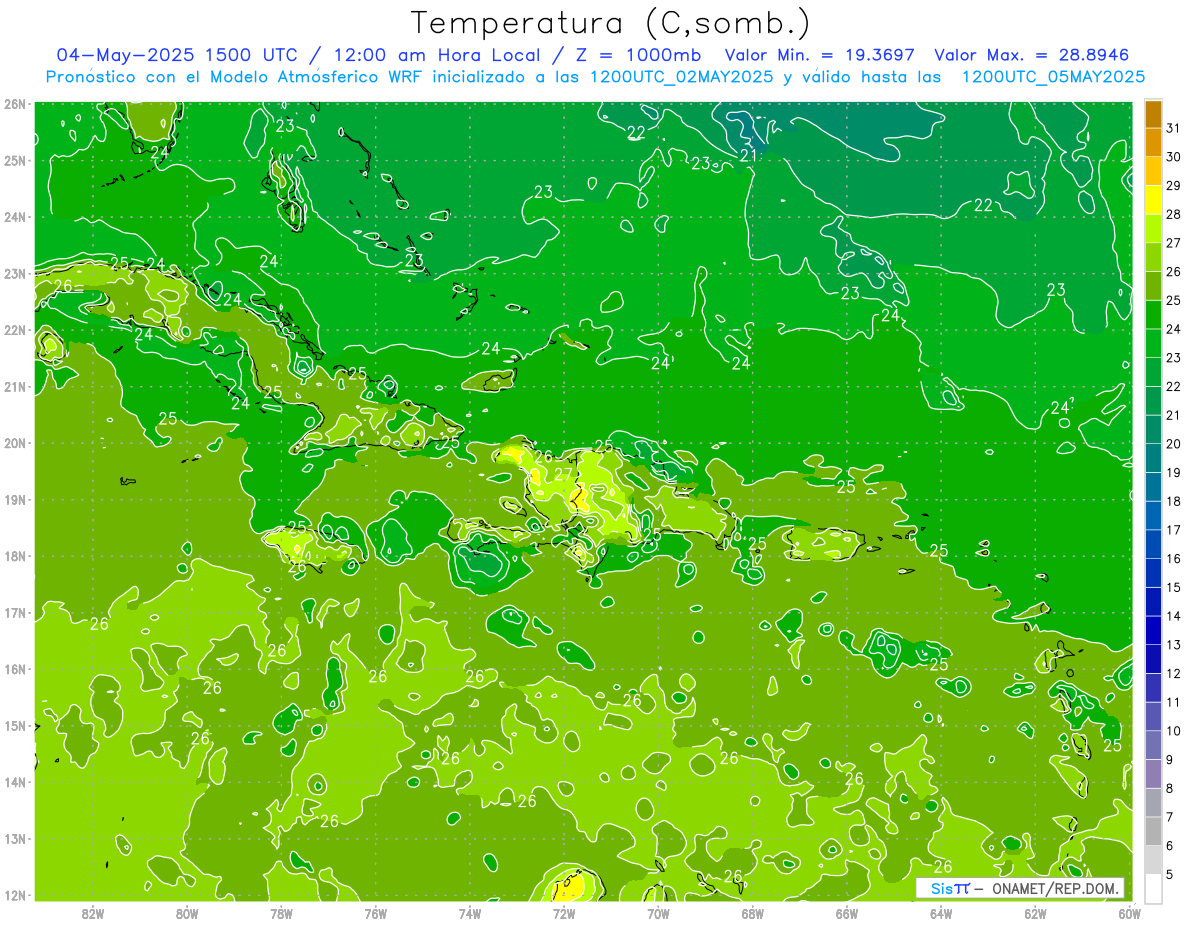Click the color scale label '29'

coord(1173,185)
